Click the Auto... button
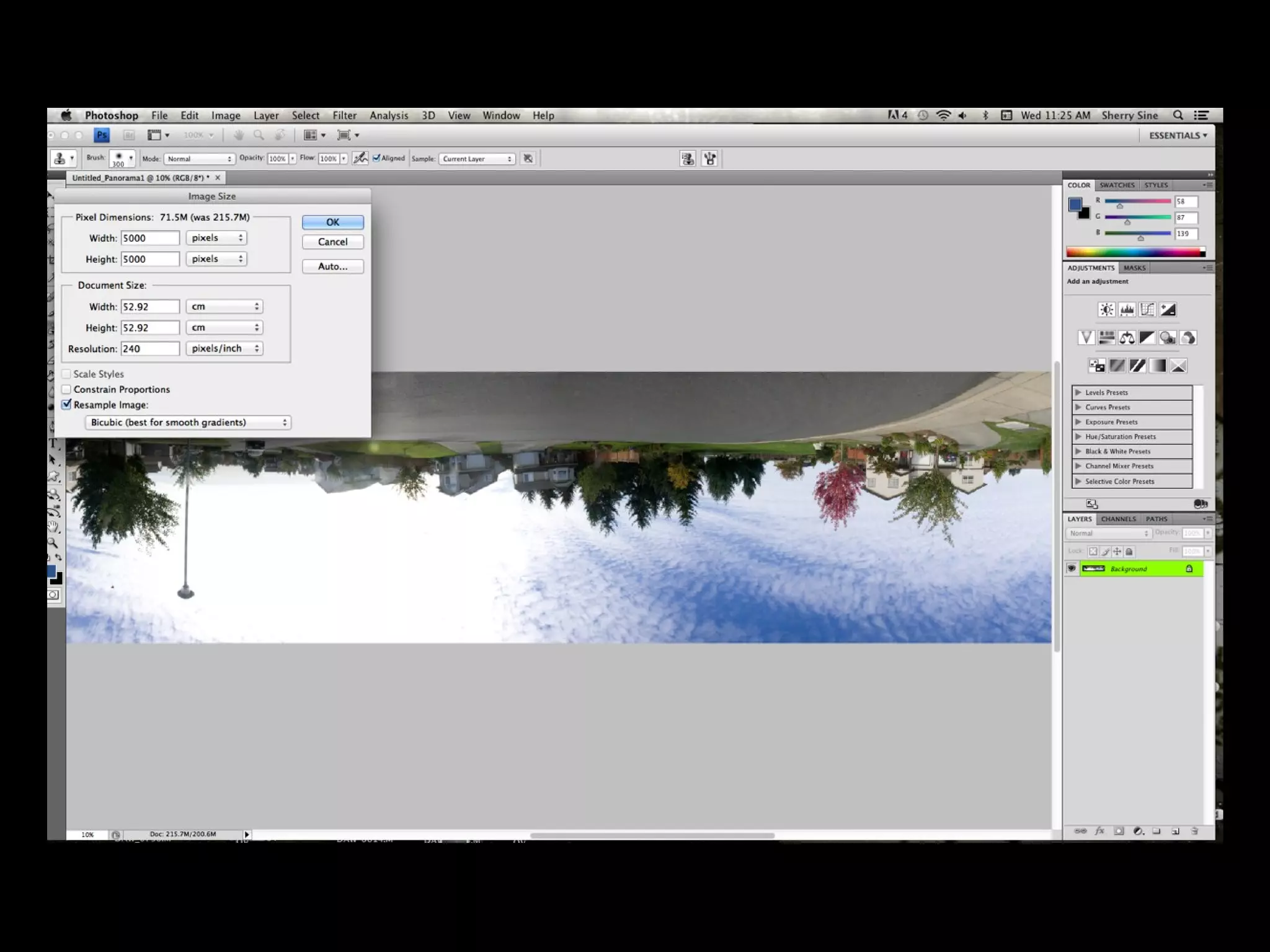This screenshot has height=952, width=1270. [x=332, y=267]
